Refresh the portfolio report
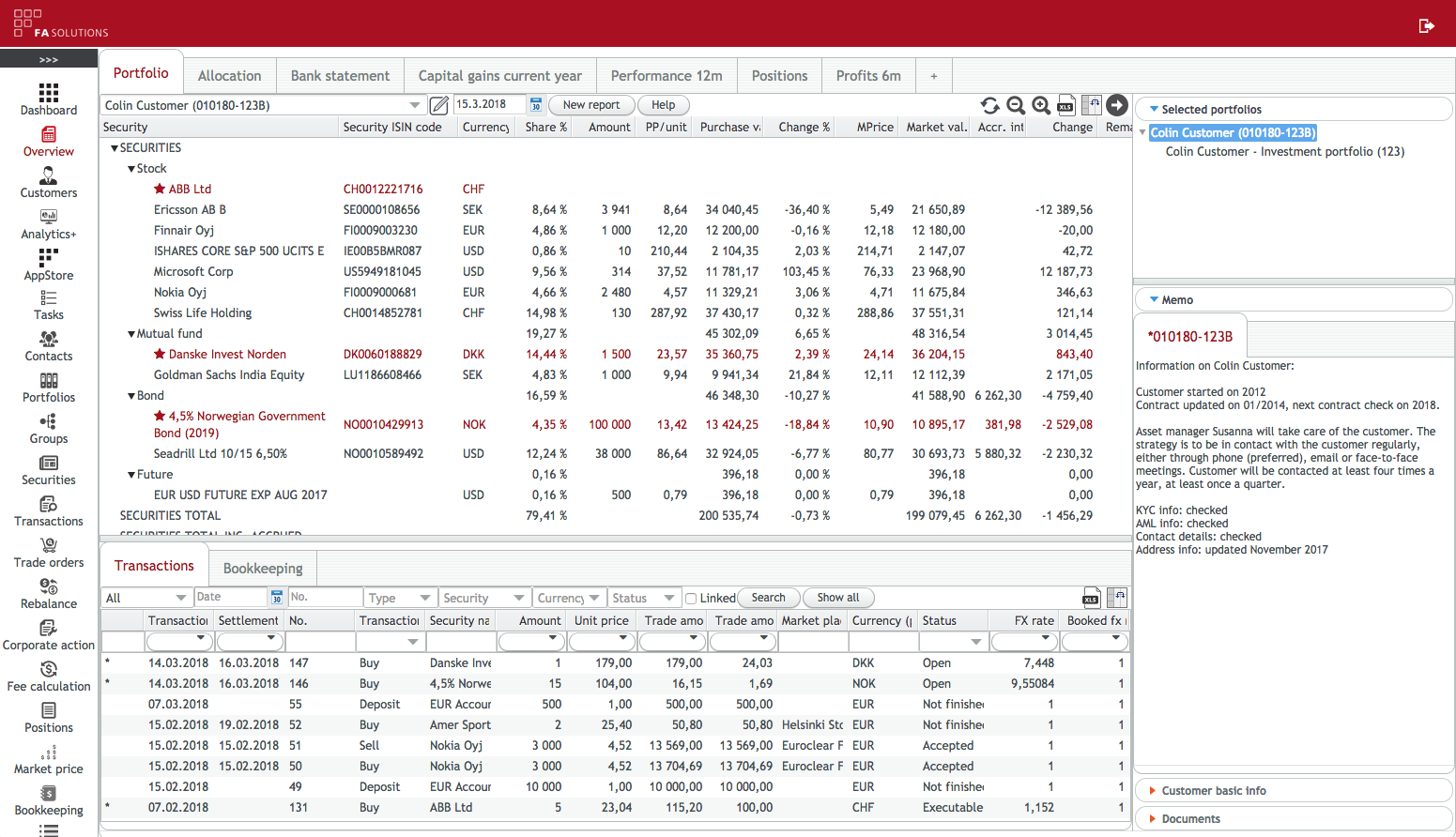The width and height of the screenshot is (1456, 837). coord(990,105)
